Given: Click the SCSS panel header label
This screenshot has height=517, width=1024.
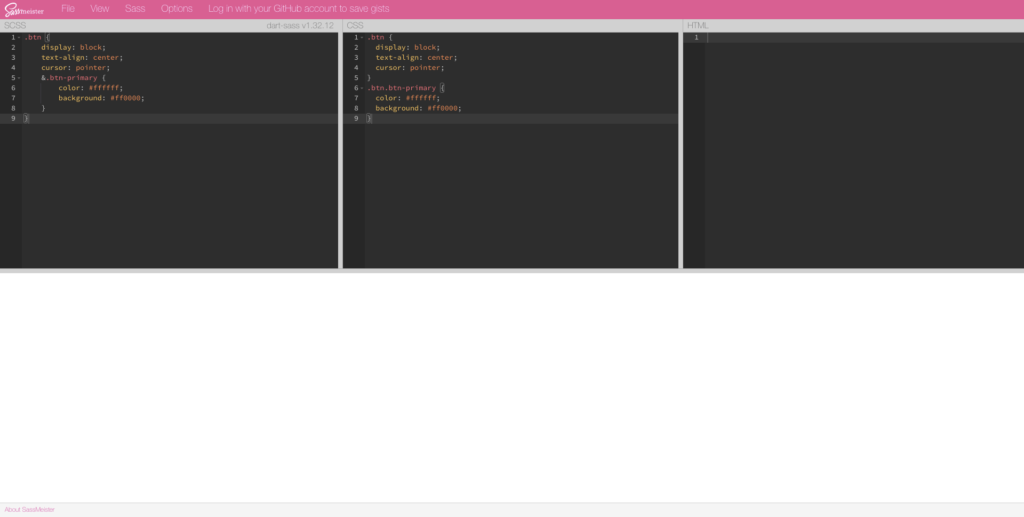Looking at the screenshot, I should (x=15, y=25).
